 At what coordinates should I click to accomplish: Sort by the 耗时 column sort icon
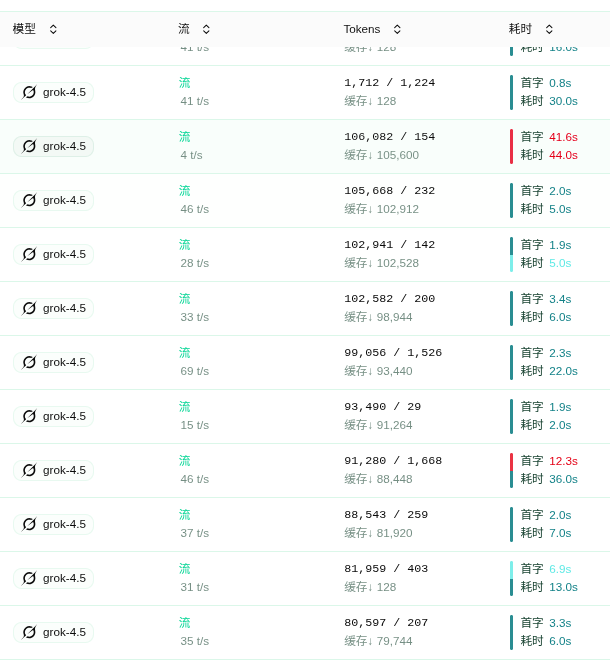549,29
